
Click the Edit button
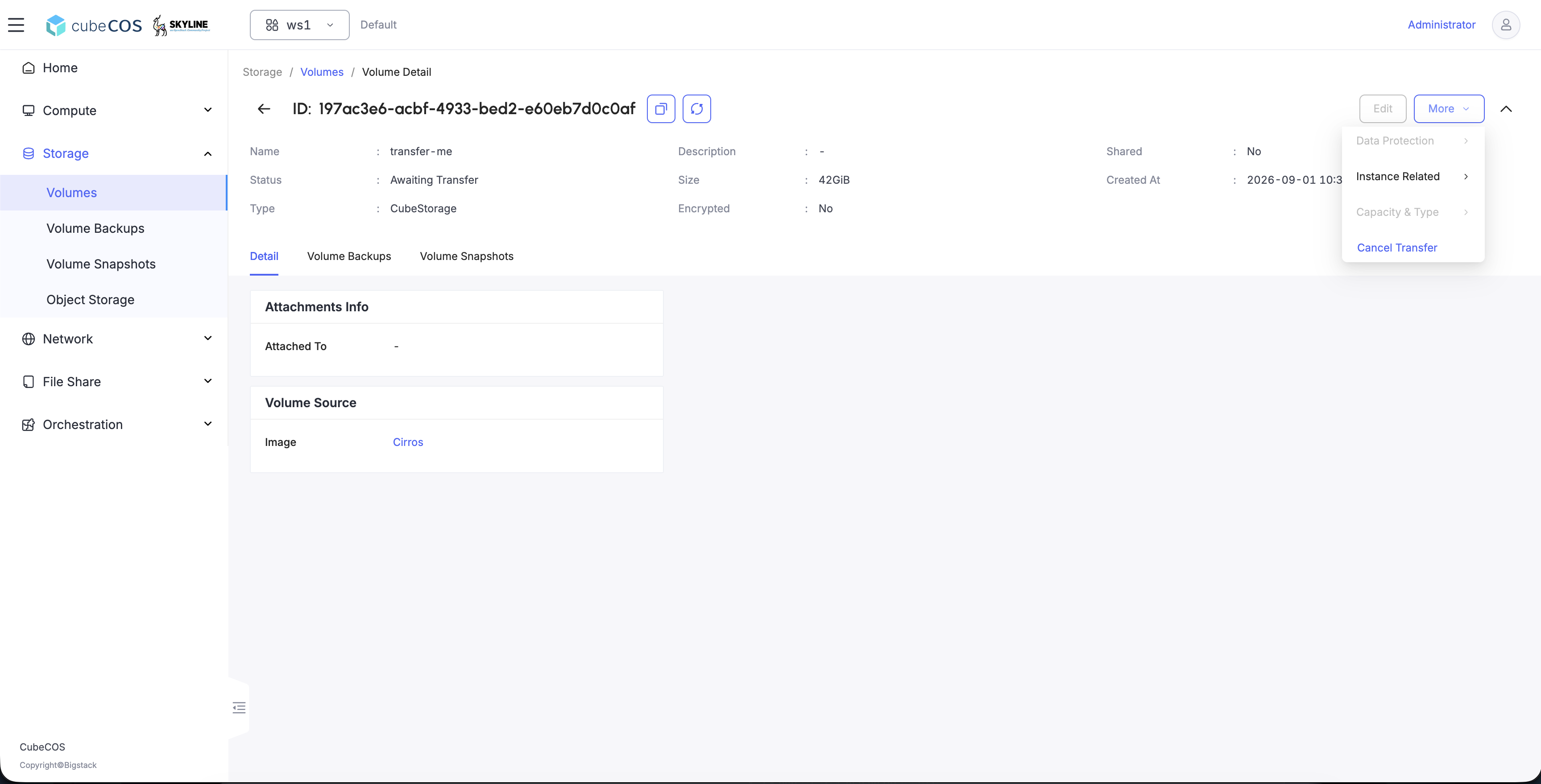[1383, 109]
